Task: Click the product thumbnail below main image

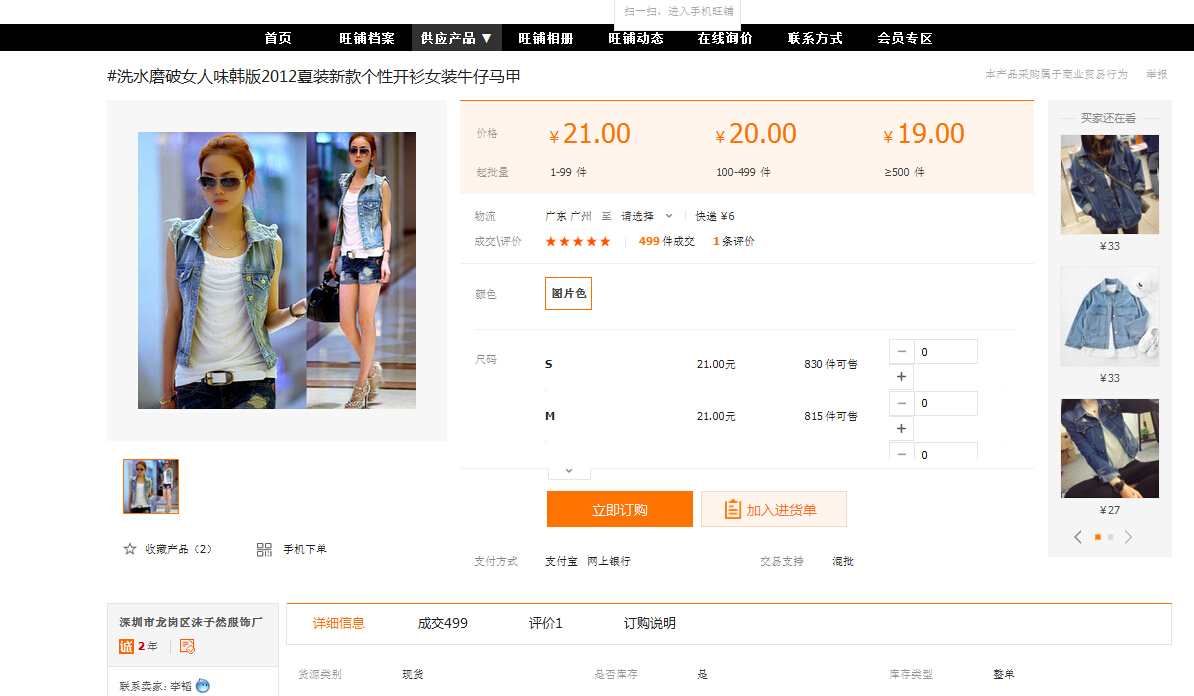Action: (x=151, y=486)
